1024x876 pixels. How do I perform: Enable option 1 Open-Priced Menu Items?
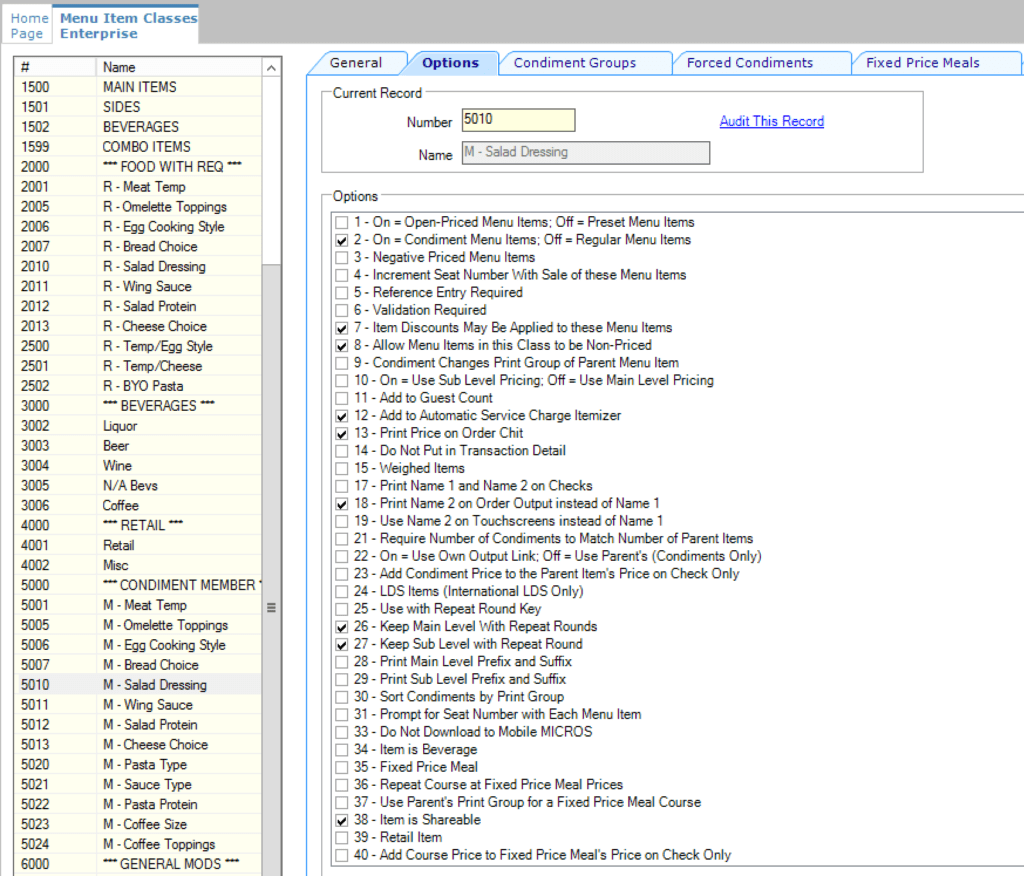click(x=342, y=223)
